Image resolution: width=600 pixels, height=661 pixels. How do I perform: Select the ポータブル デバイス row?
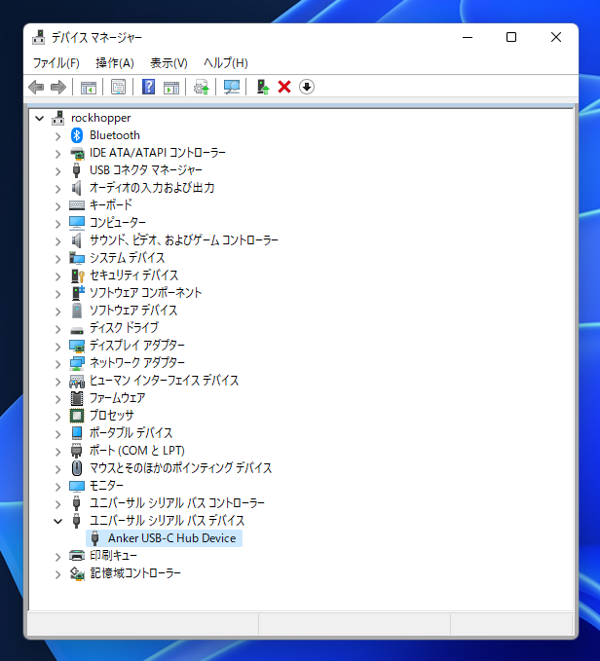pos(131,433)
